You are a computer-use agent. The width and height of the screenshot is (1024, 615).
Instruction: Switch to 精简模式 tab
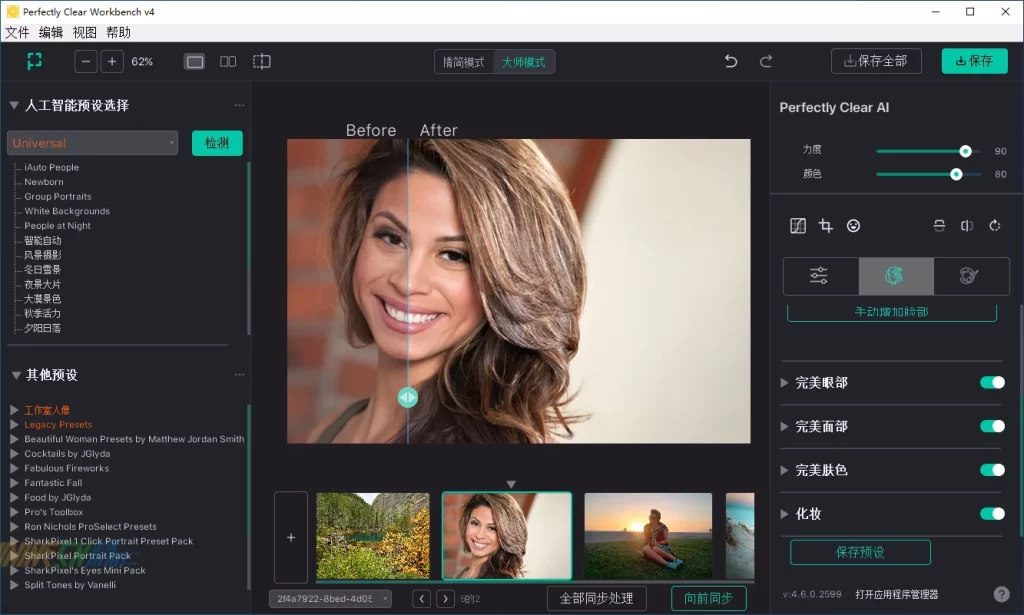tap(464, 62)
